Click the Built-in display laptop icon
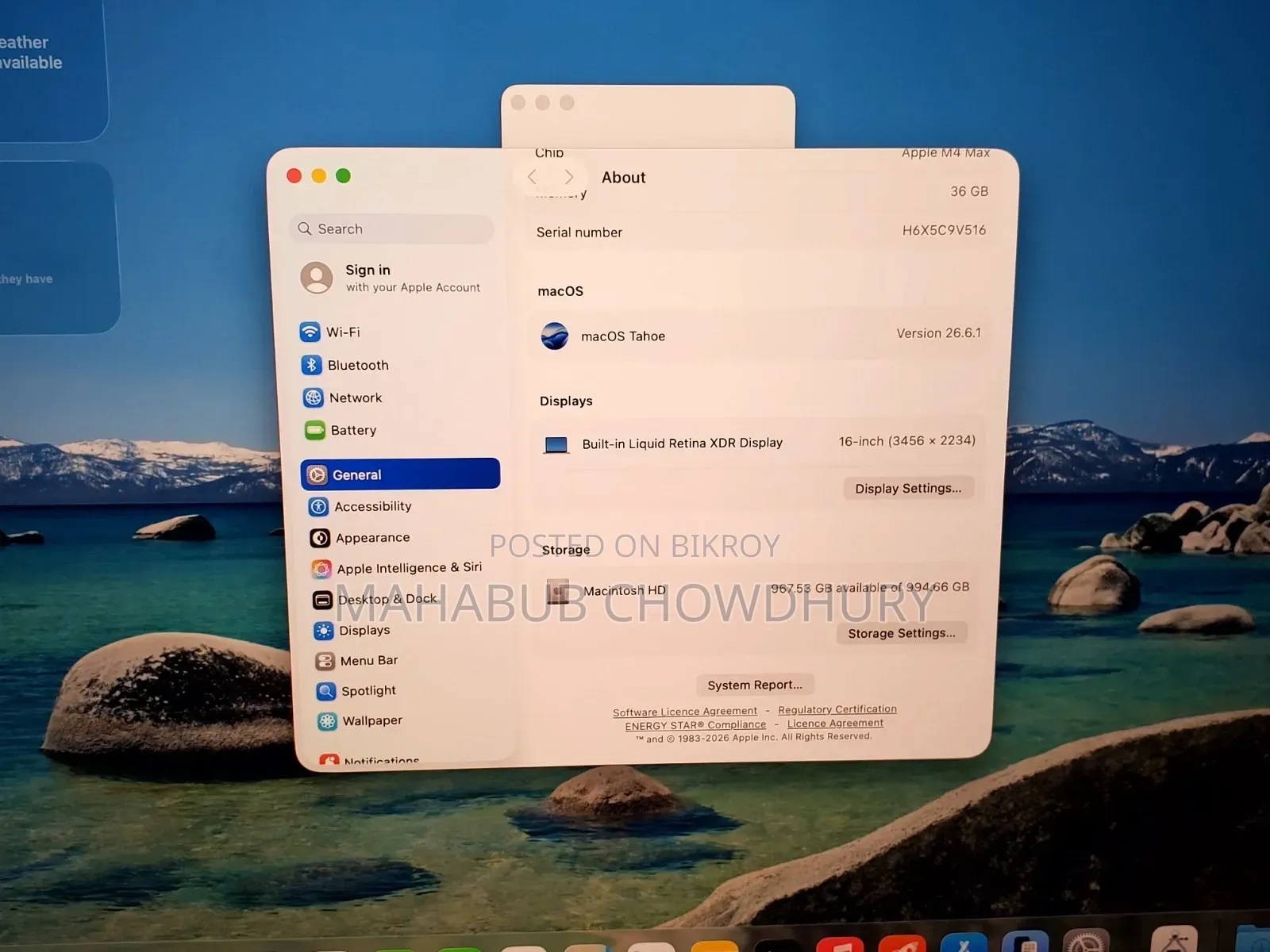 point(556,445)
